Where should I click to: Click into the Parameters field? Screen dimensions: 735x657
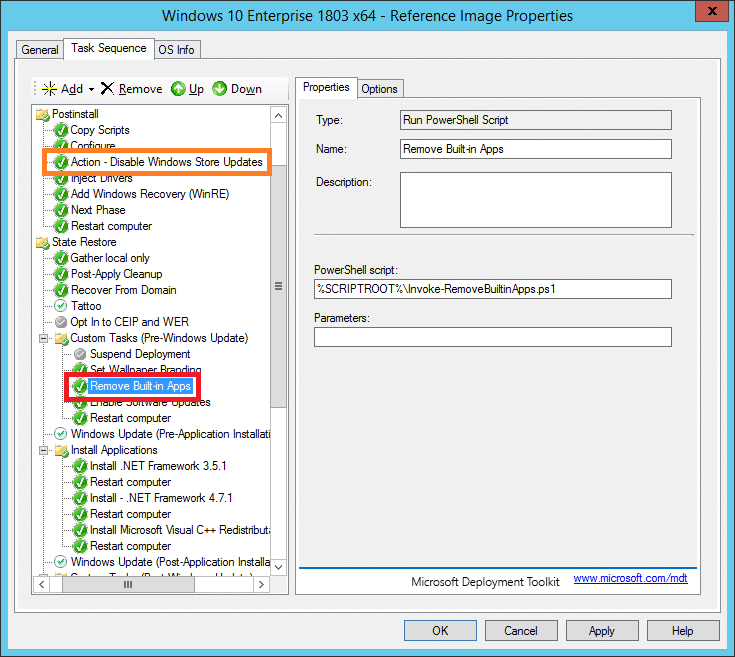click(493, 337)
